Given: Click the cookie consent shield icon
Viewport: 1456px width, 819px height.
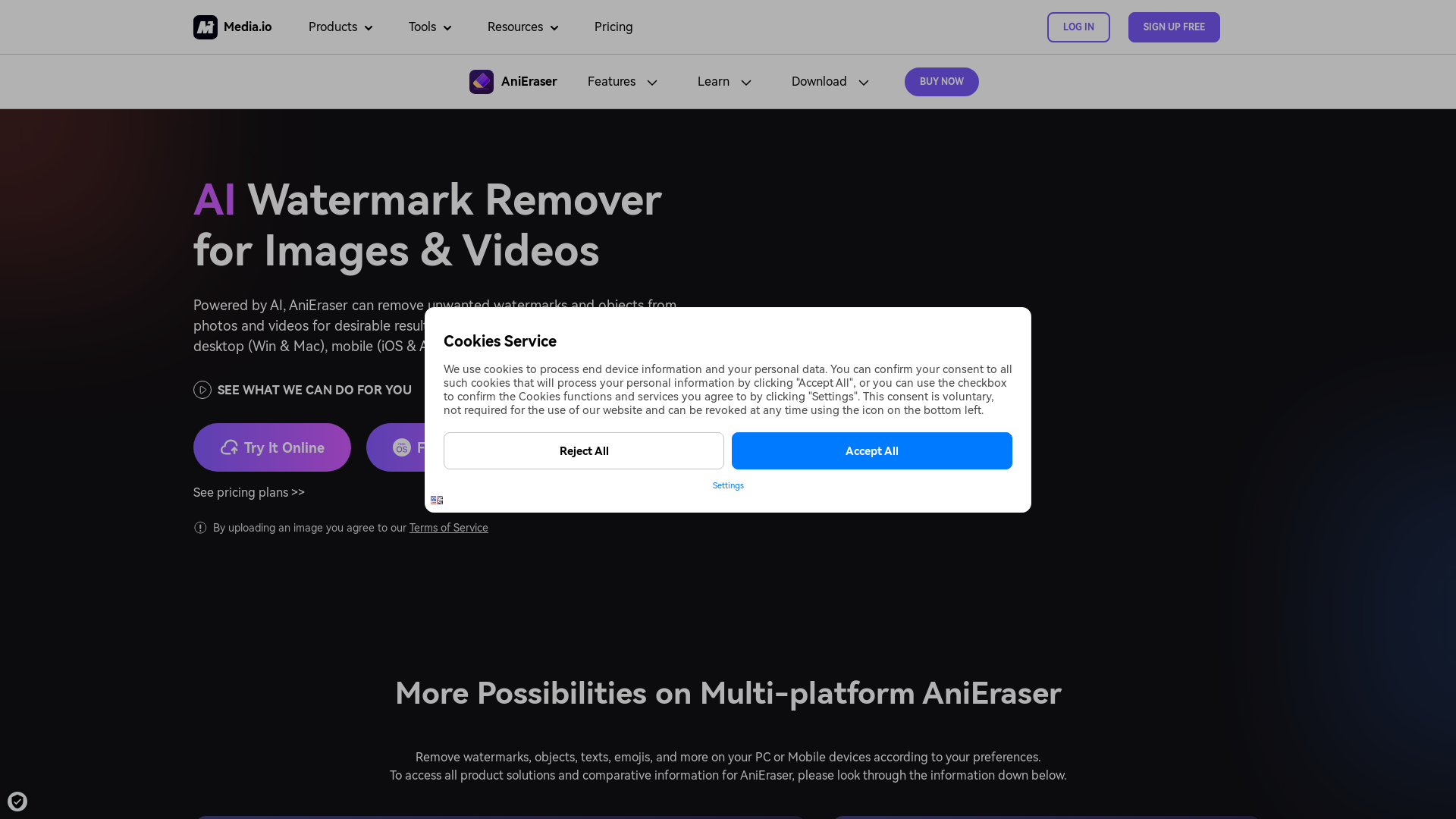Looking at the screenshot, I should coord(17,801).
